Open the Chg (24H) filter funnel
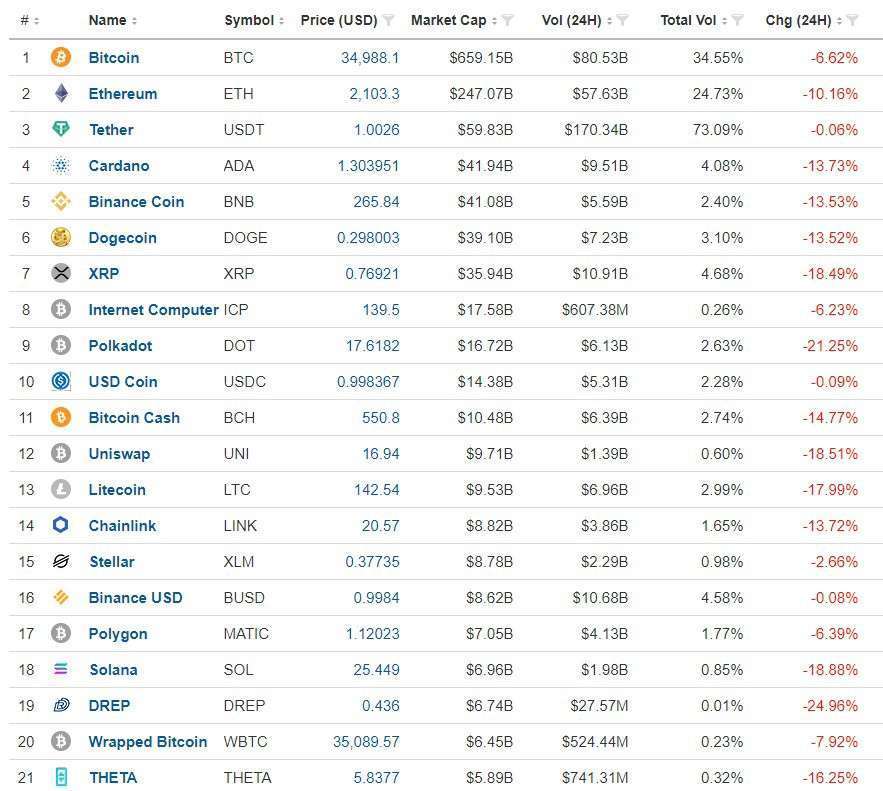 (852, 21)
